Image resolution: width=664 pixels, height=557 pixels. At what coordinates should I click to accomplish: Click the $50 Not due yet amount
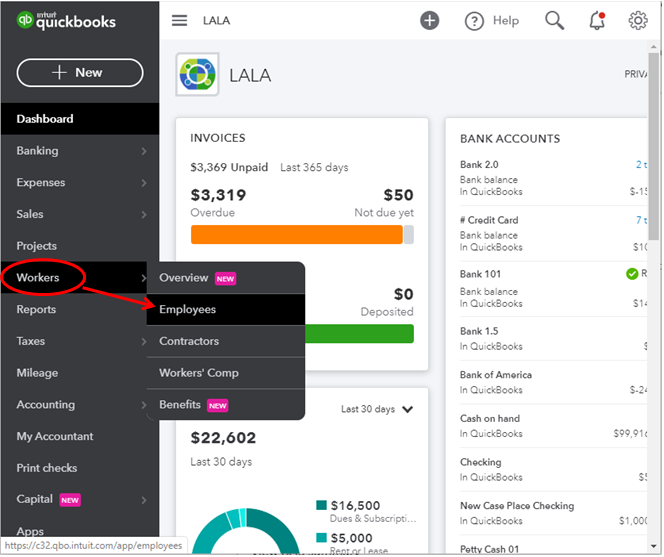pyautogui.click(x=398, y=195)
